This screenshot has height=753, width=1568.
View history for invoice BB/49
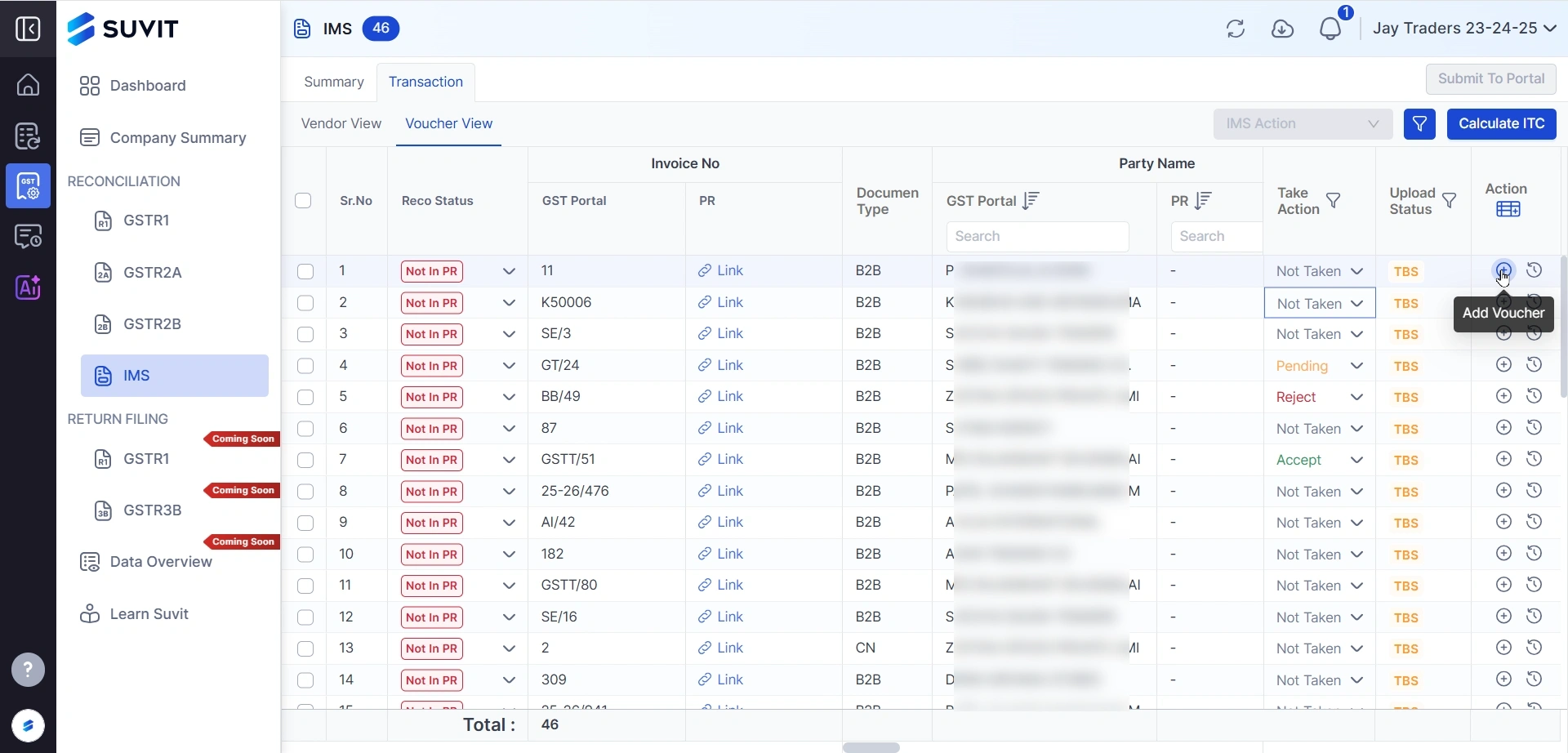[x=1535, y=396]
